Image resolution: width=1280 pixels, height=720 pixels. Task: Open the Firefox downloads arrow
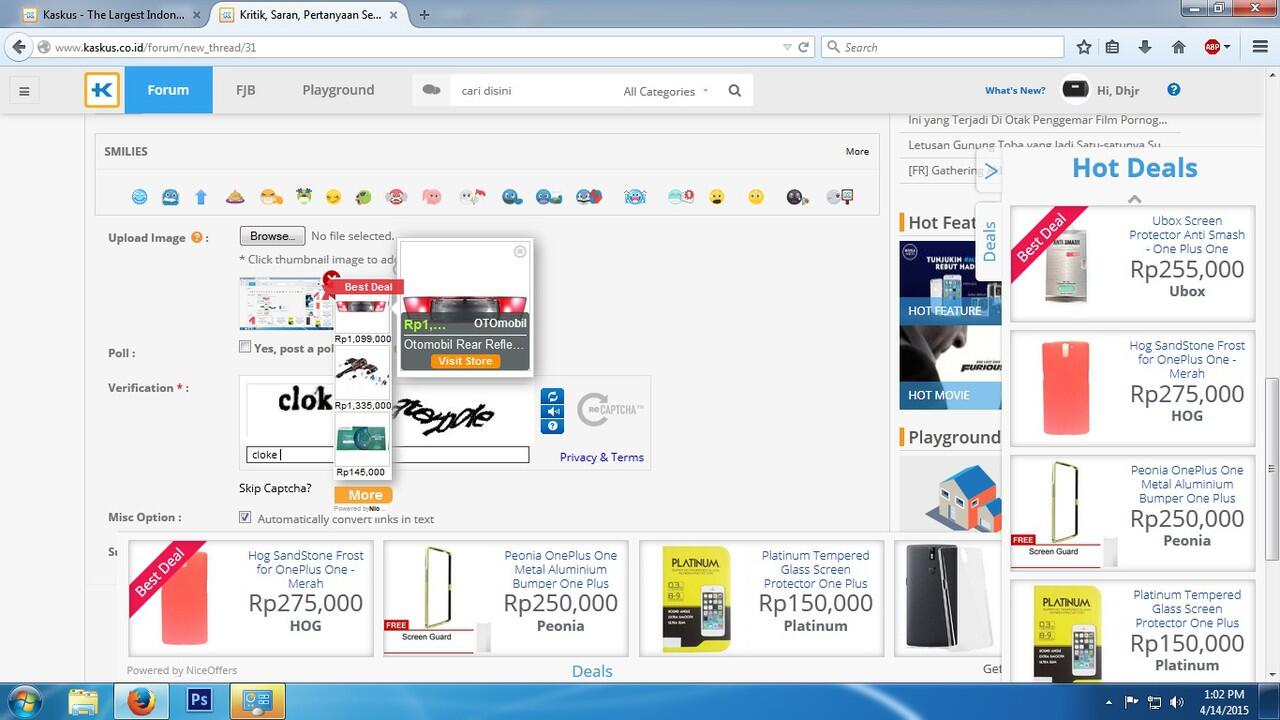[1146, 47]
